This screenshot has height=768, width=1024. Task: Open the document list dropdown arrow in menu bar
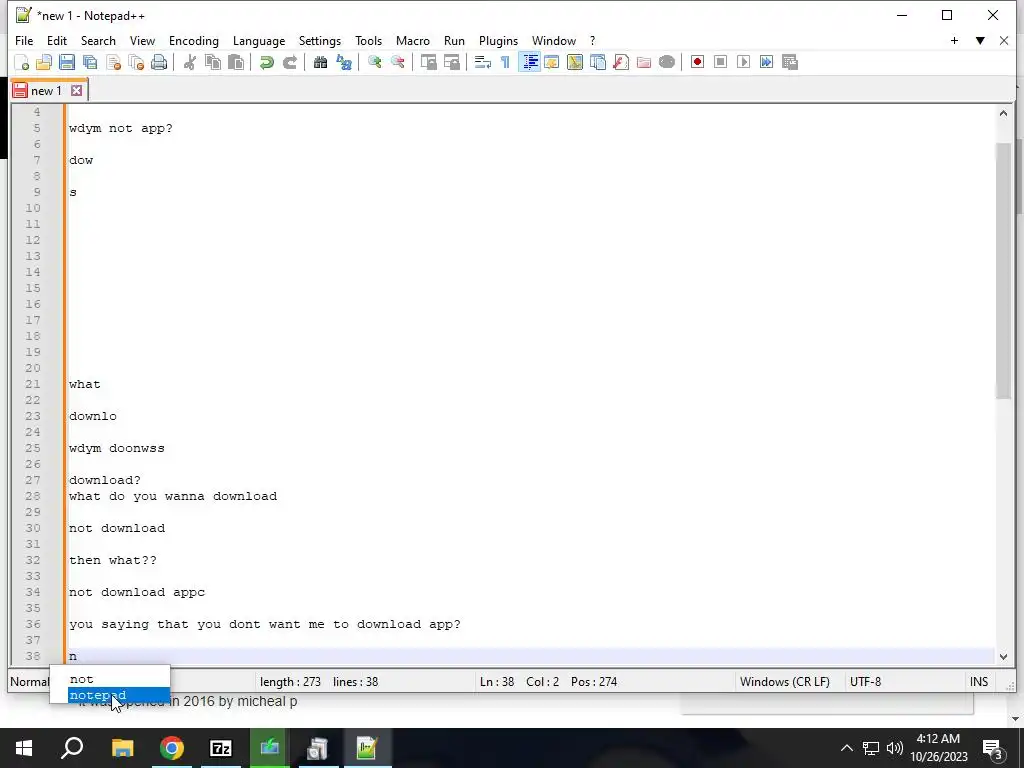pos(980,40)
